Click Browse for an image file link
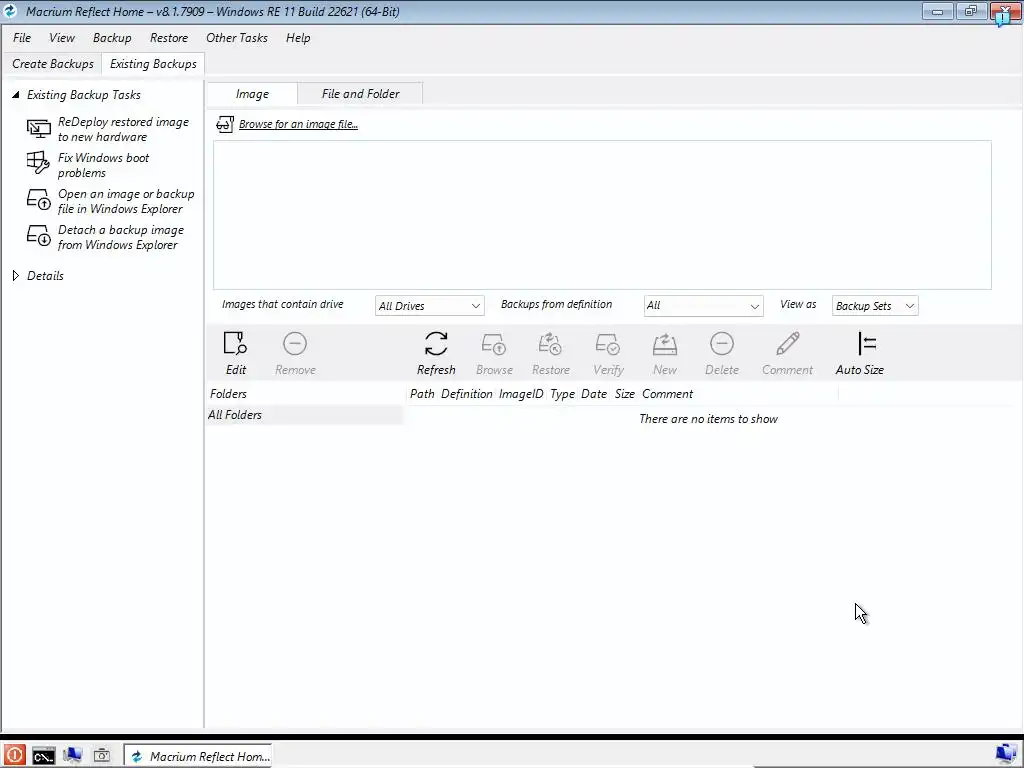Screen dimensions: 1024x768 tap(298, 124)
